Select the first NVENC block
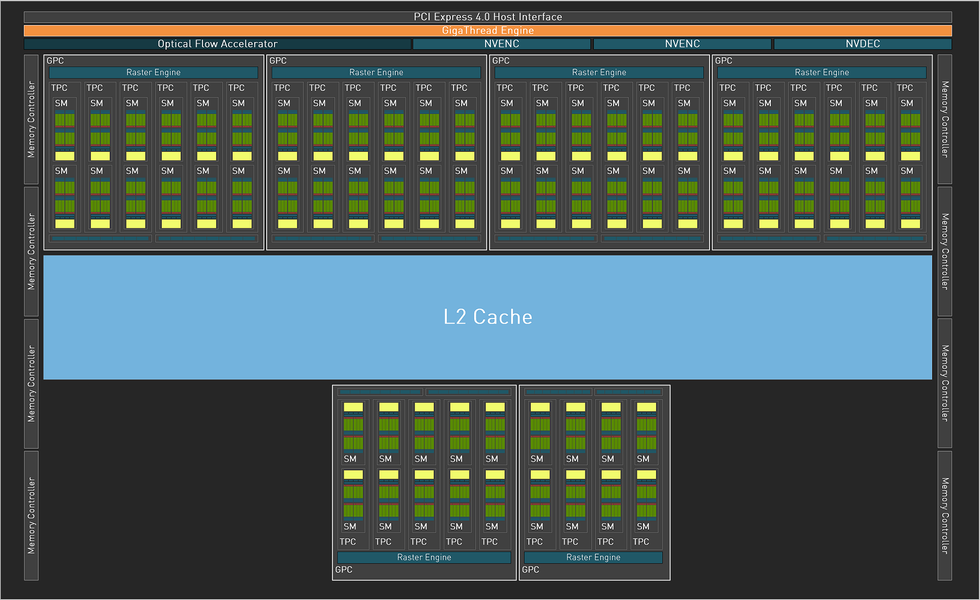The height and width of the screenshot is (600, 980). point(501,44)
